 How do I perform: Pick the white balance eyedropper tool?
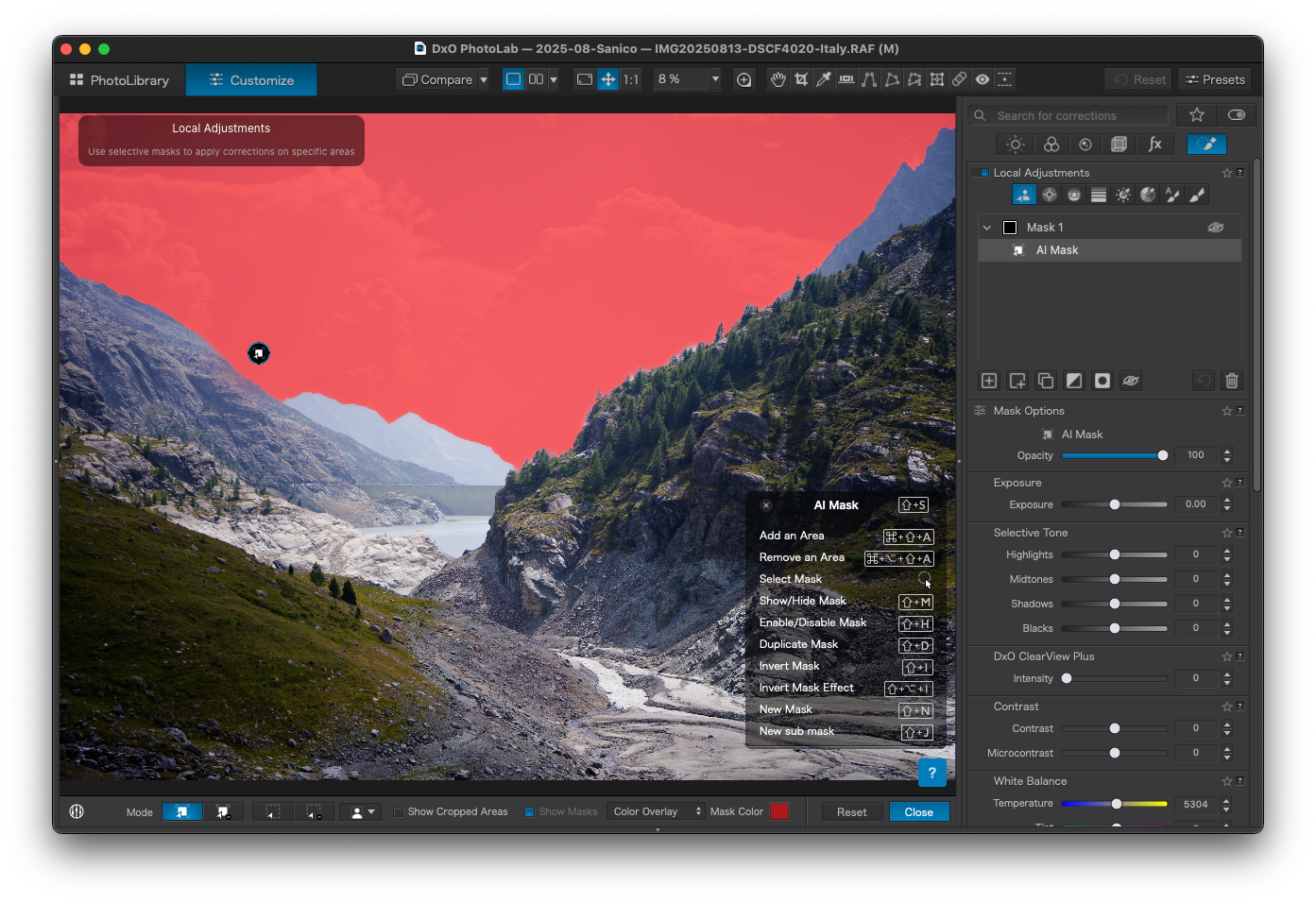coord(824,79)
